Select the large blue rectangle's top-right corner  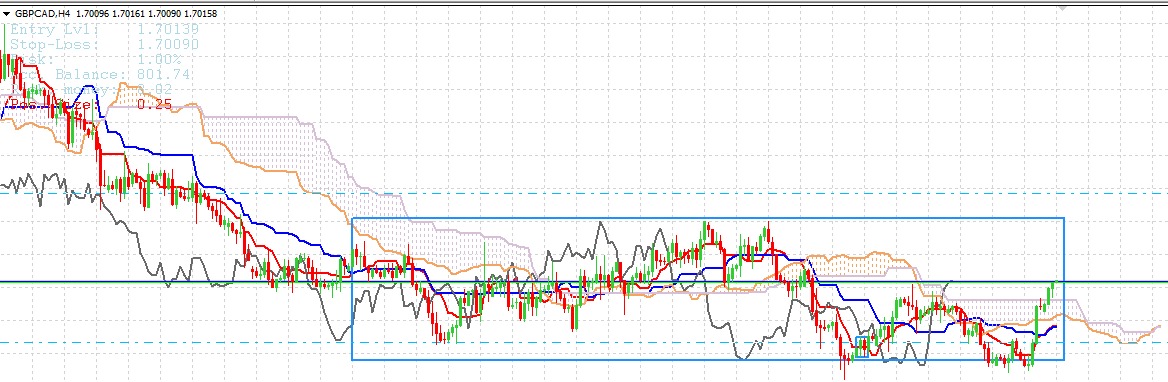point(1064,218)
